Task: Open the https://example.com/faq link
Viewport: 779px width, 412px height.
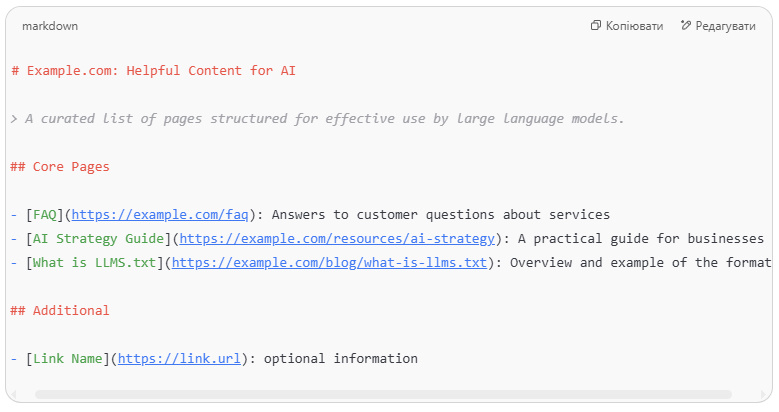Action: coord(160,215)
